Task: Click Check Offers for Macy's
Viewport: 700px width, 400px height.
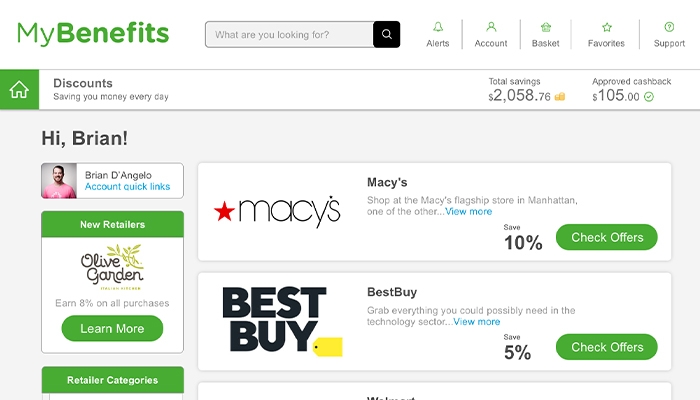Action: (607, 237)
